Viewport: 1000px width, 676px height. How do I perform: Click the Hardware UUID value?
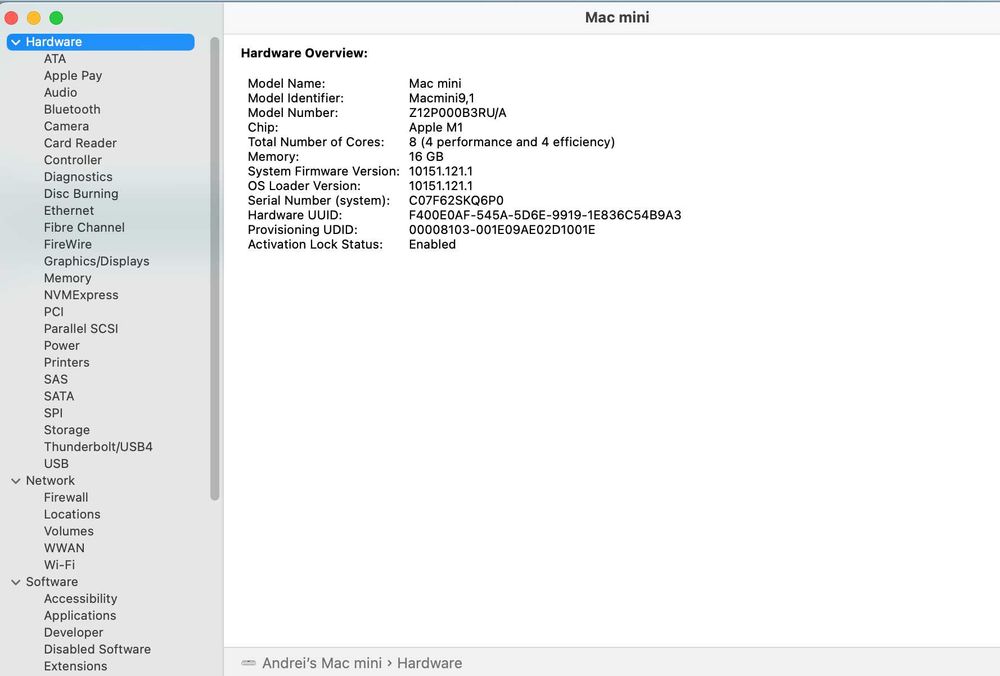pos(545,216)
